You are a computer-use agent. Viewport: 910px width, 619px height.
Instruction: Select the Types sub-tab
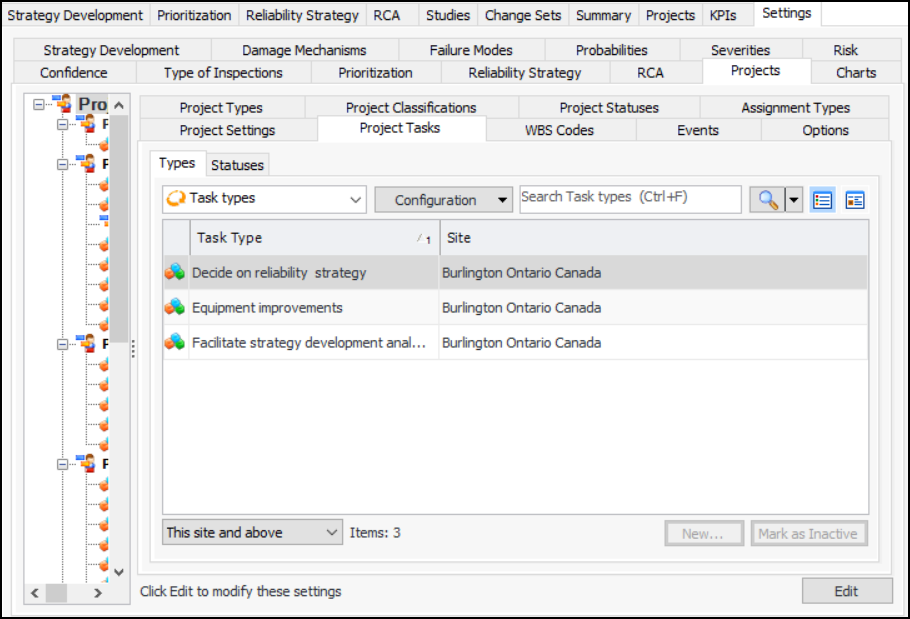click(177, 163)
